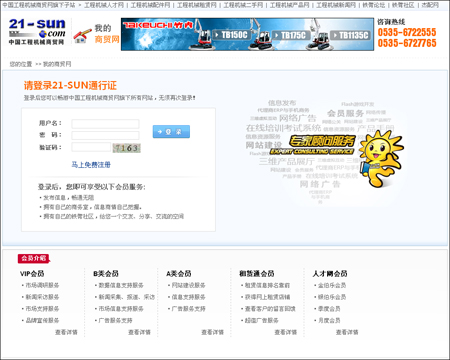Screen dimensions: 450x360
Task: Click the 我的商贸网 pencil icon
Action: 82,36
